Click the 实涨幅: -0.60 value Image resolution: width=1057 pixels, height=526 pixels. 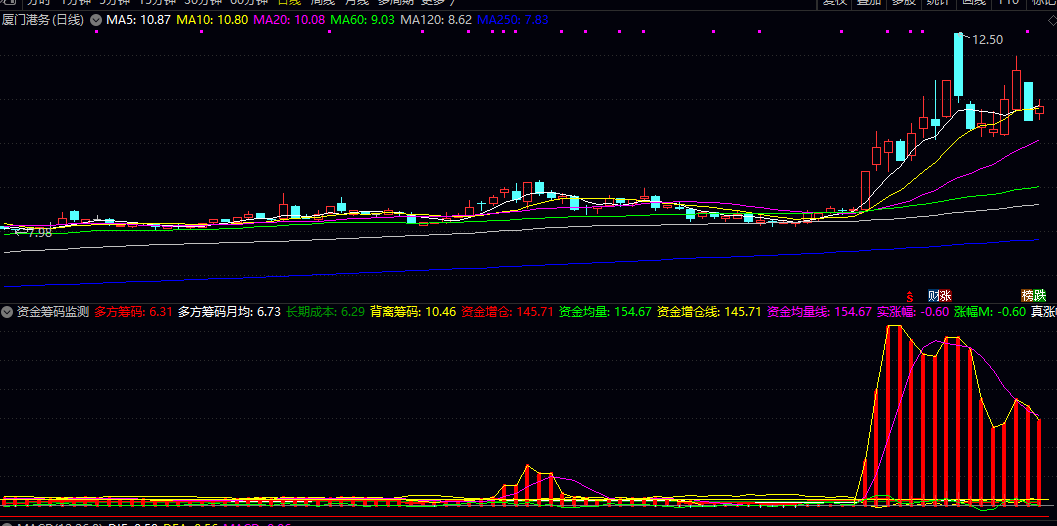(913, 312)
